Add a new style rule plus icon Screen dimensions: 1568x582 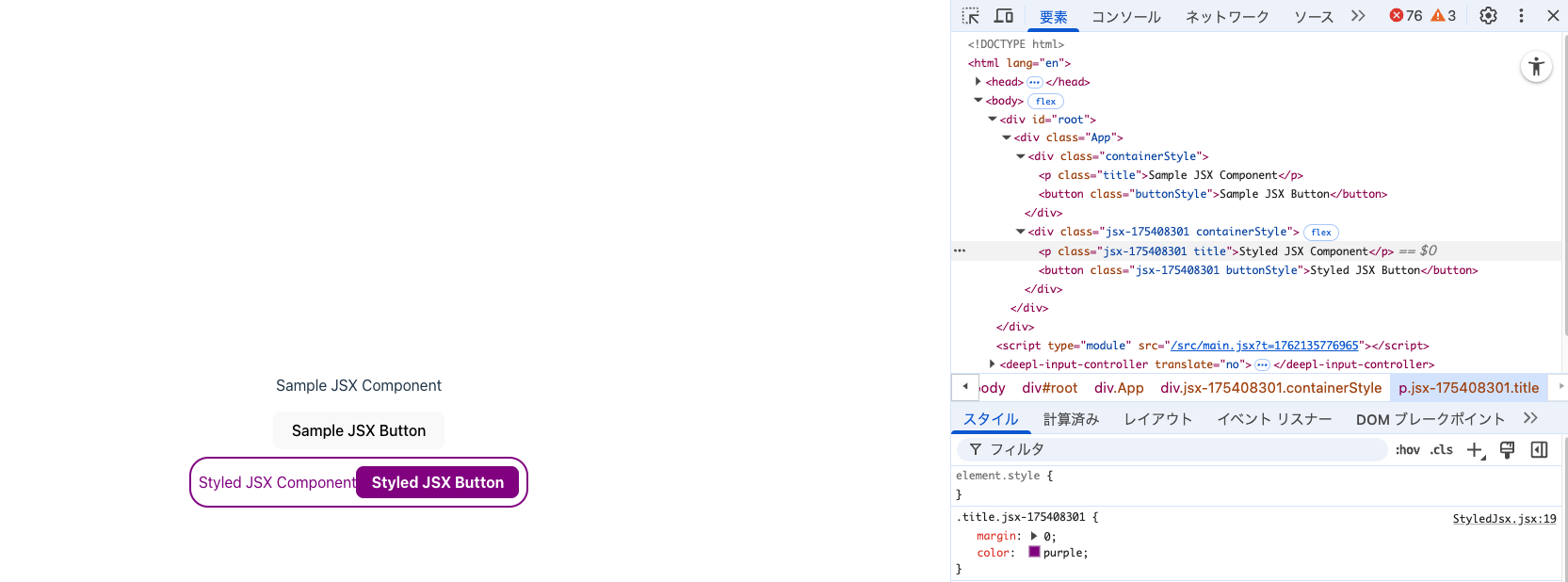pos(1476,450)
